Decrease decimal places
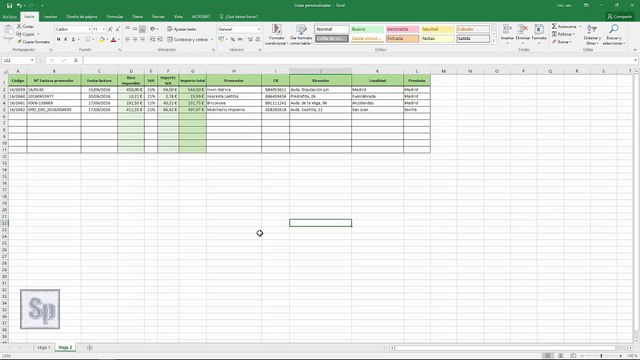Viewport: 640px width, 360px height. (x=258, y=40)
